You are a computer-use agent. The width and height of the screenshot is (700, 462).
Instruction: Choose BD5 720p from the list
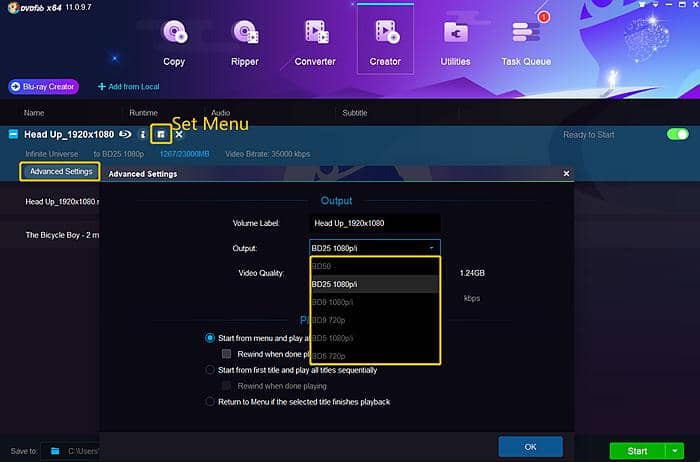click(x=375, y=356)
